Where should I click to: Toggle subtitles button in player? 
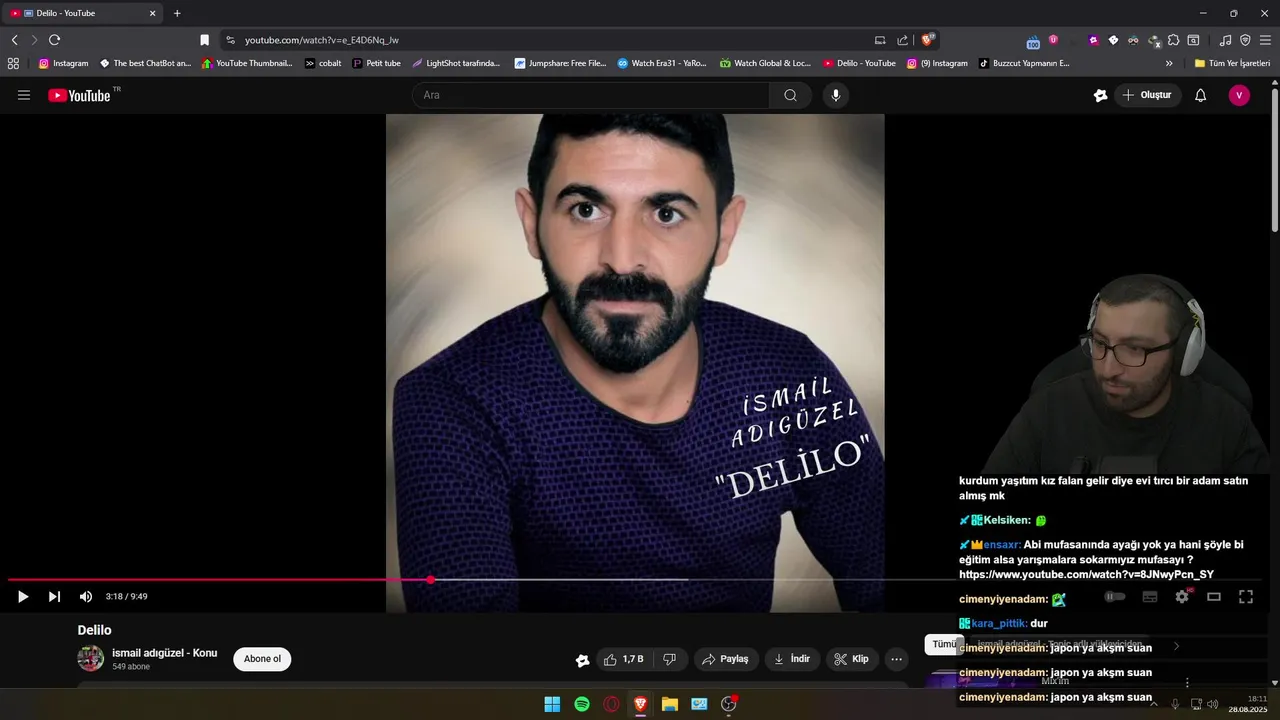[1150, 596]
